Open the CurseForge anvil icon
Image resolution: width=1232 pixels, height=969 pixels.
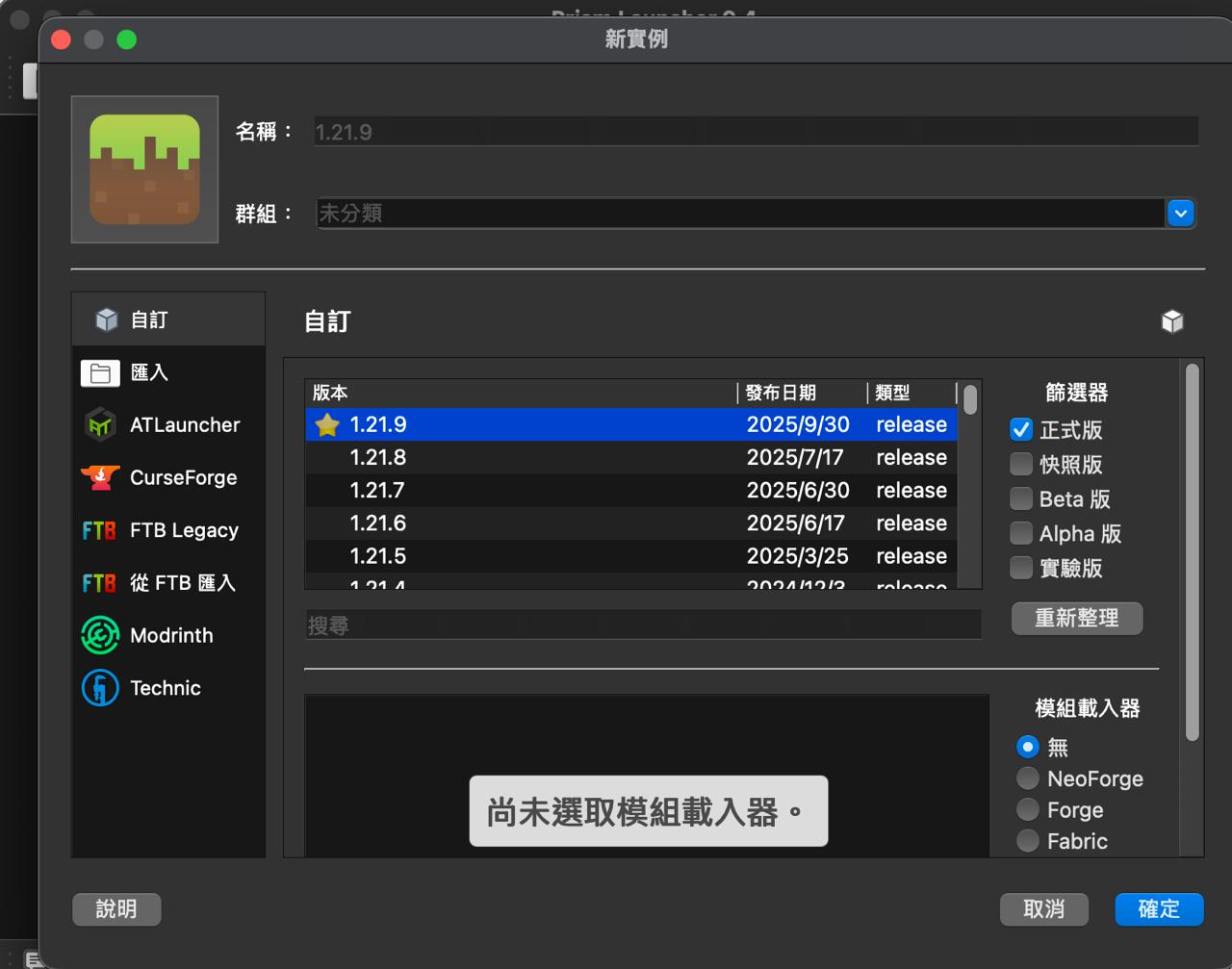[x=100, y=477]
